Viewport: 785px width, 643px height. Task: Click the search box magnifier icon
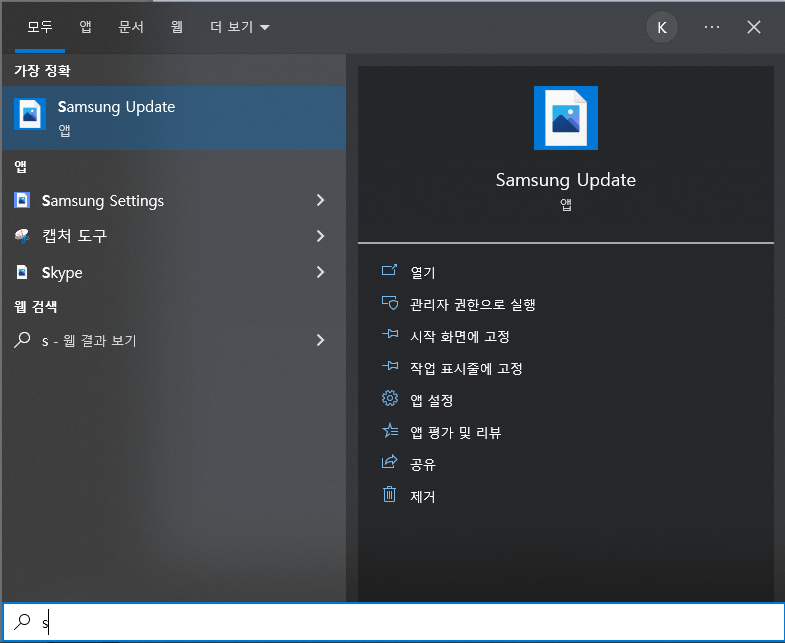[22, 622]
